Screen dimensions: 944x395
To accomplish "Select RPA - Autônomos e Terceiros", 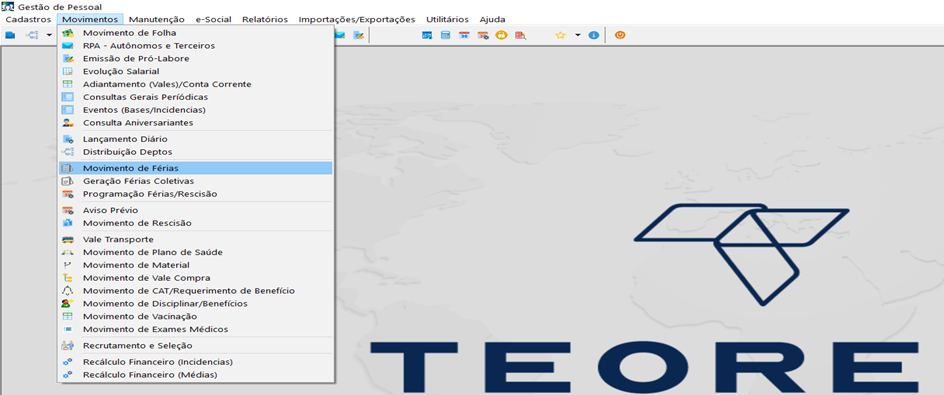I will click(x=195, y=46).
